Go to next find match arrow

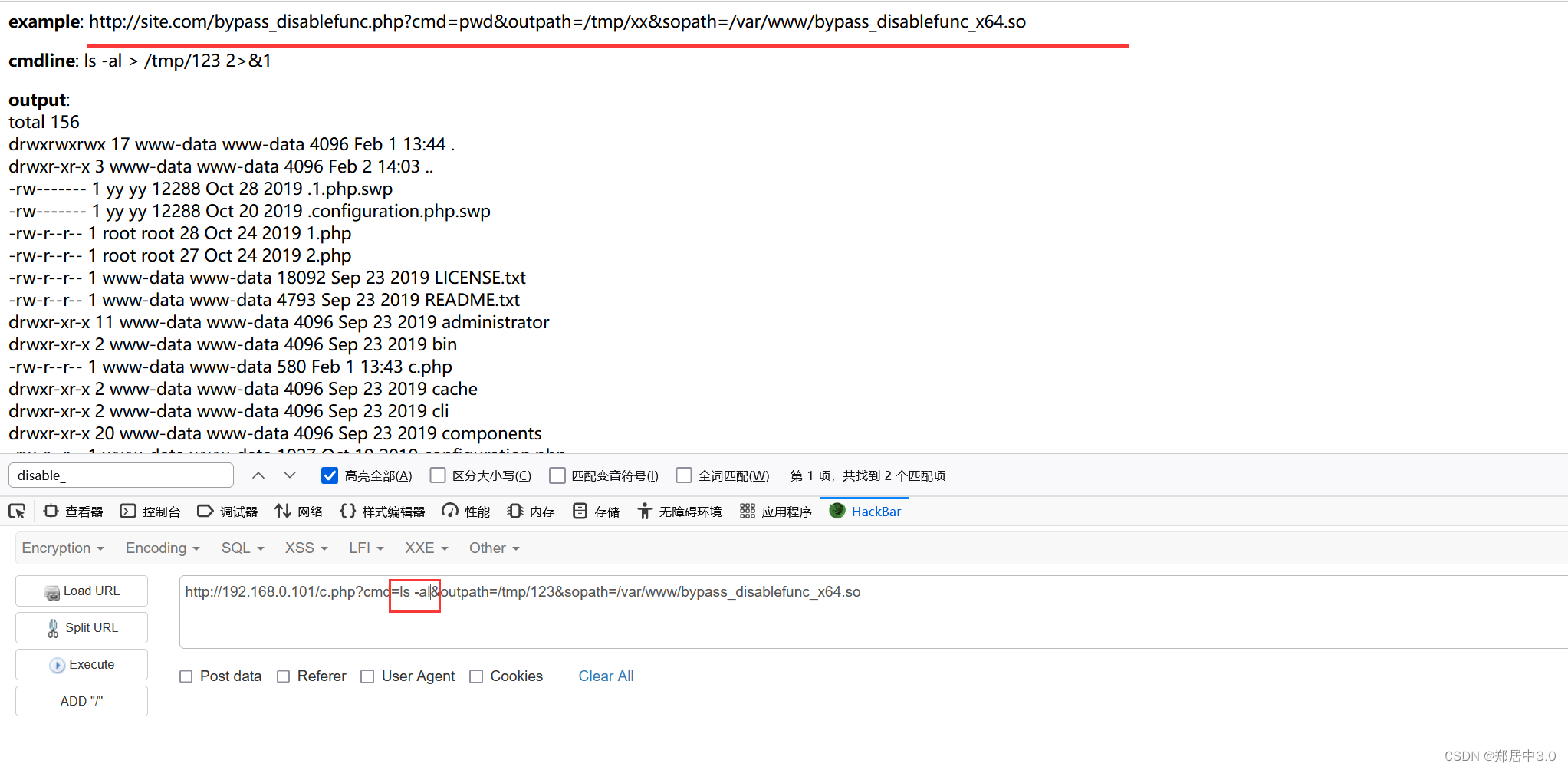coord(290,475)
